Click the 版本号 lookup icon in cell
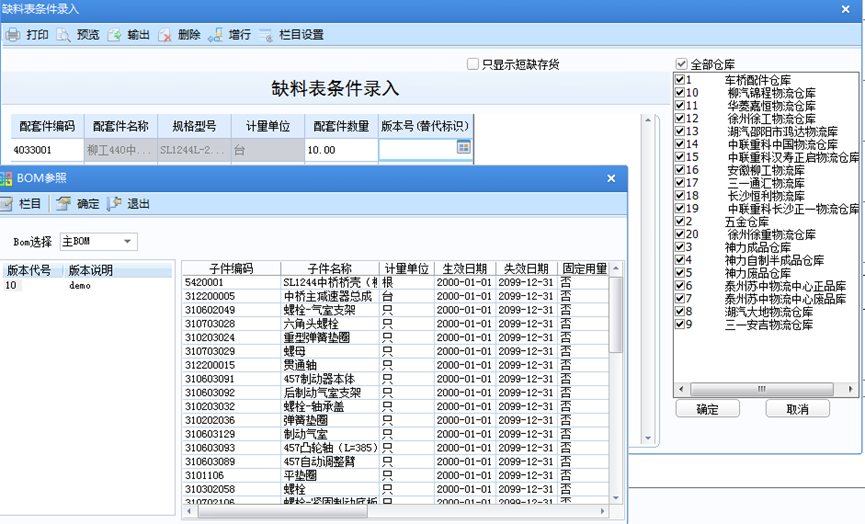The width and height of the screenshot is (865, 524). 463,147
